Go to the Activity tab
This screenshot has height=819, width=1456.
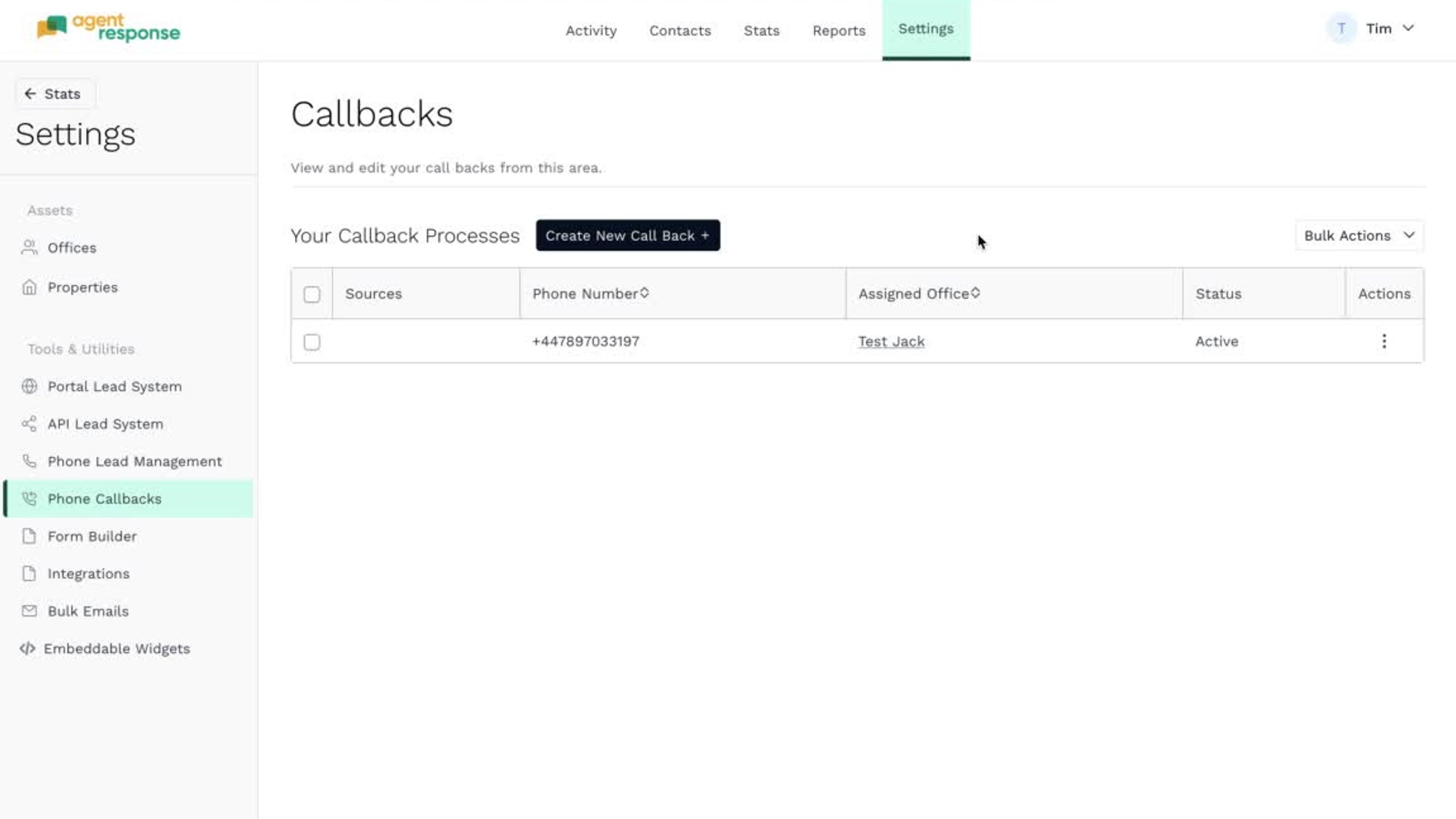tap(591, 30)
